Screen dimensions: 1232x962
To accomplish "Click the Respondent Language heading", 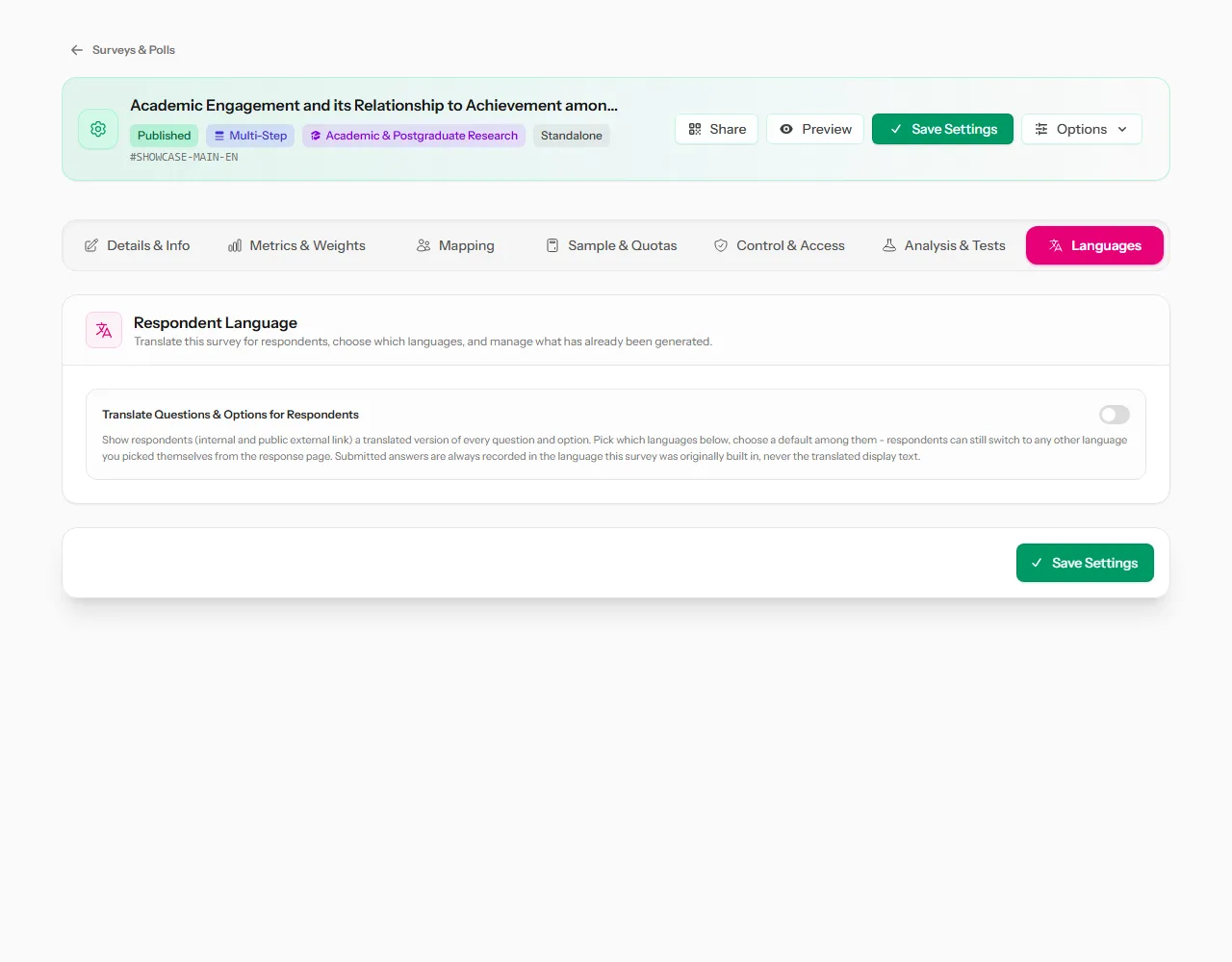I will [x=216, y=323].
